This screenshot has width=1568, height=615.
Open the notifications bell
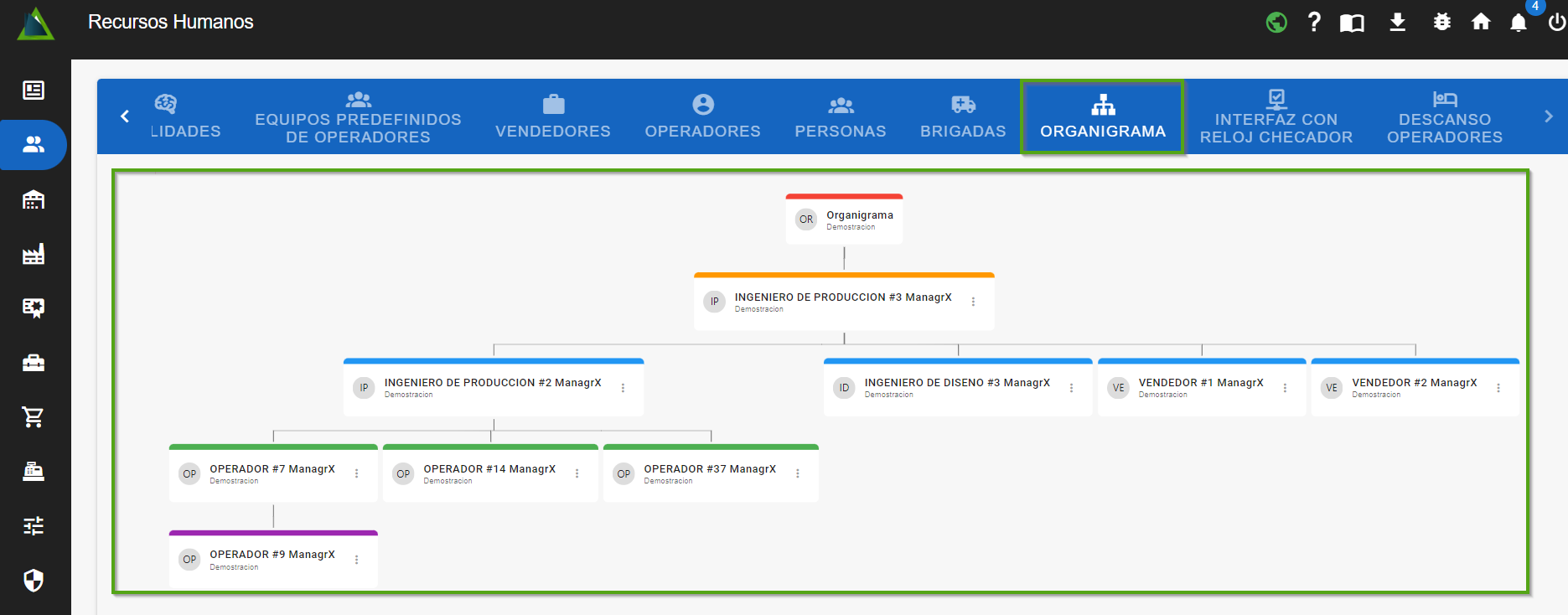[x=1518, y=23]
